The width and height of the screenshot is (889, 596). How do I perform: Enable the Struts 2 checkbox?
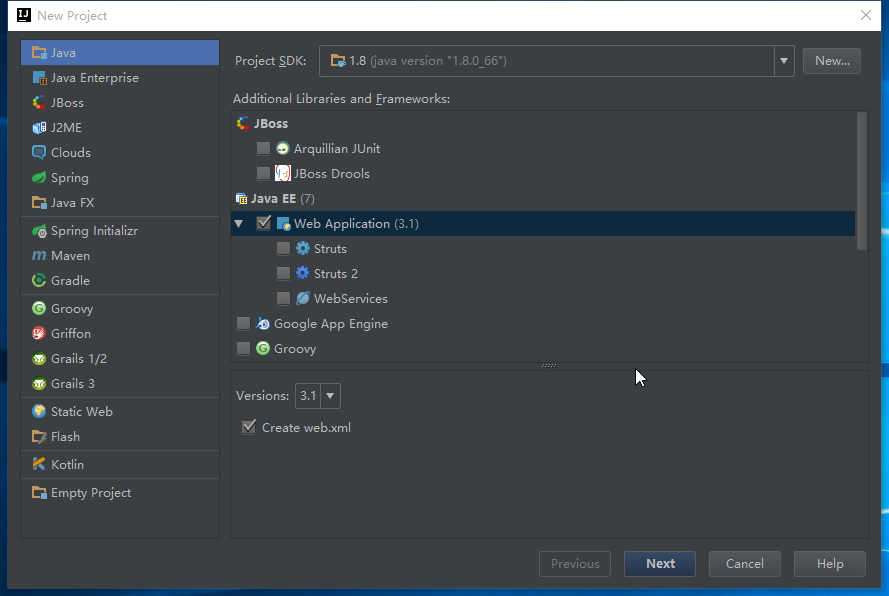[284, 274]
